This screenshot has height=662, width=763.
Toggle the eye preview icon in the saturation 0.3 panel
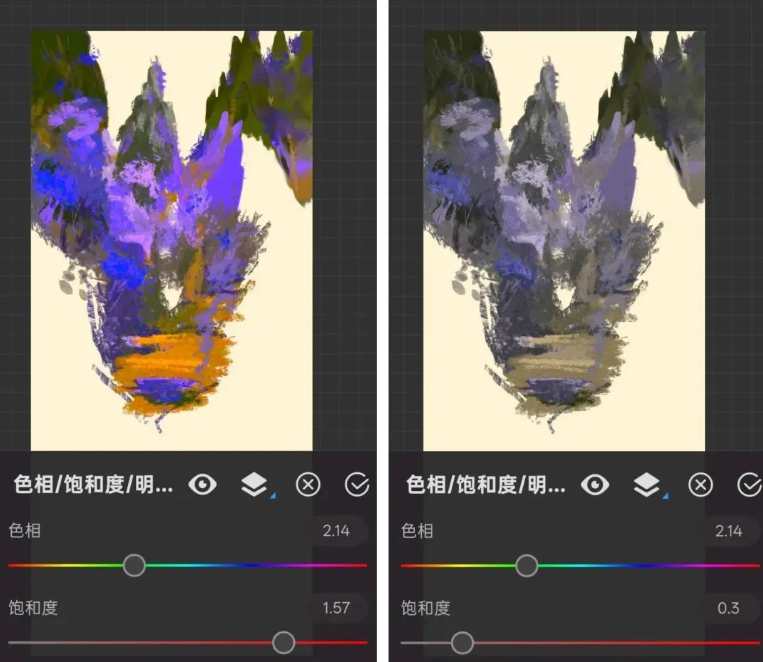click(x=595, y=485)
